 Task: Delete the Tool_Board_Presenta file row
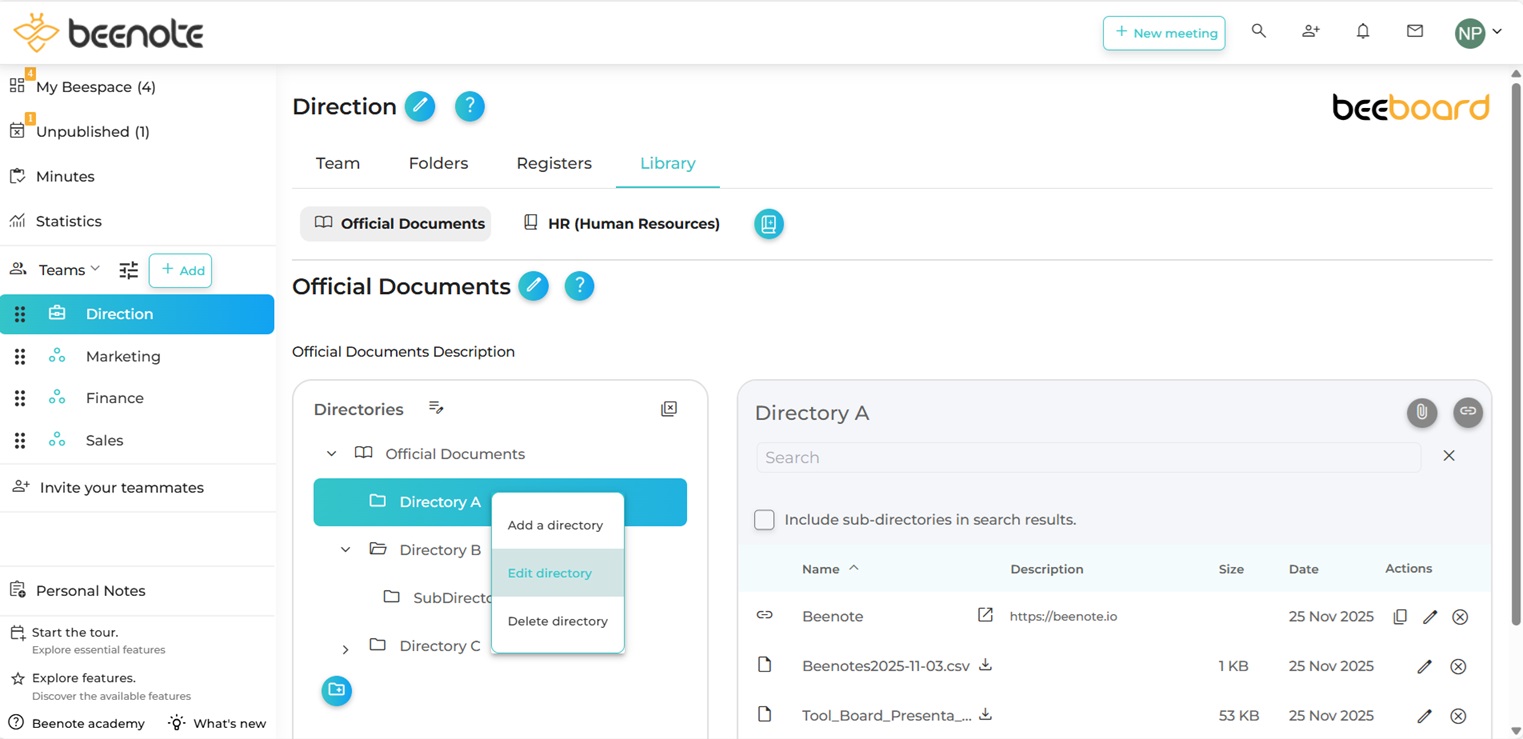[1458, 716]
